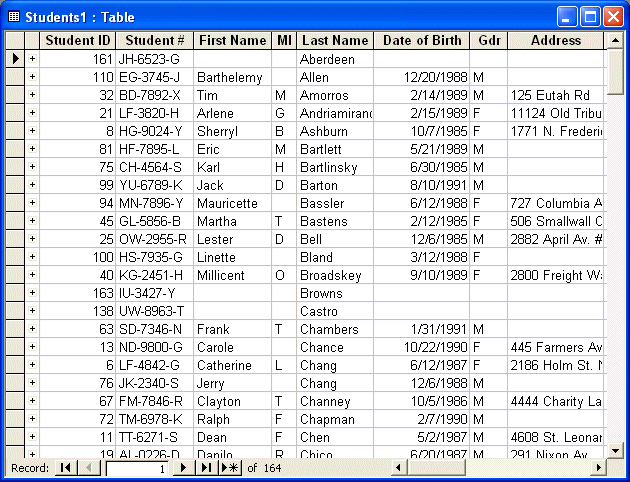
Task: Expand subdatasheet for Frank Chambers row
Action: 33,329
